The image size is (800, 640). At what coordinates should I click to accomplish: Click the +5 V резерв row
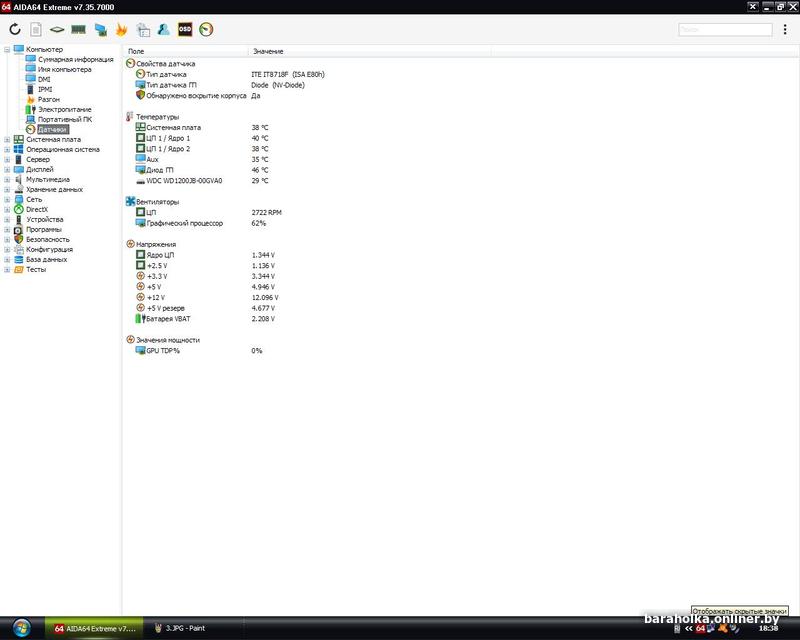205,308
